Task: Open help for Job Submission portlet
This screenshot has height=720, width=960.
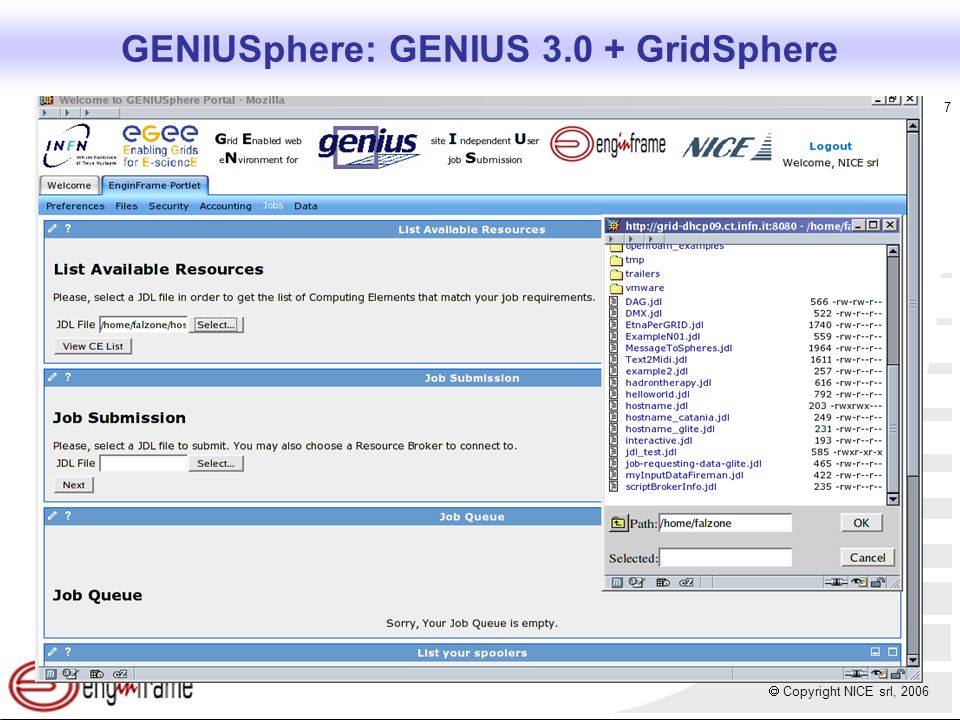Action: pos(68,377)
